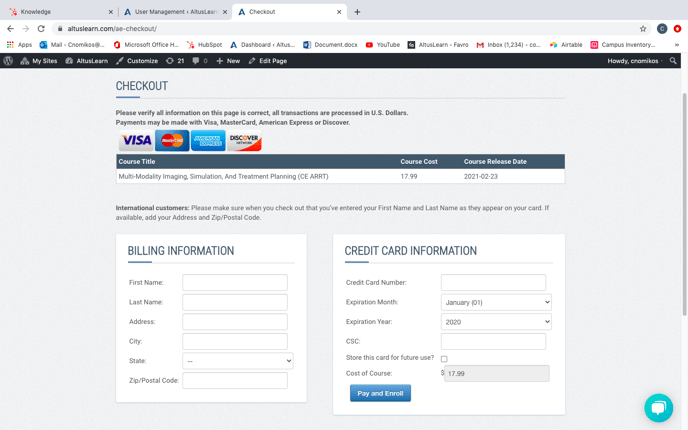Click the page vertical scrollbar
The height and width of the screenshot is (430, 688).
pyautogui.click(x=684, y=204)
